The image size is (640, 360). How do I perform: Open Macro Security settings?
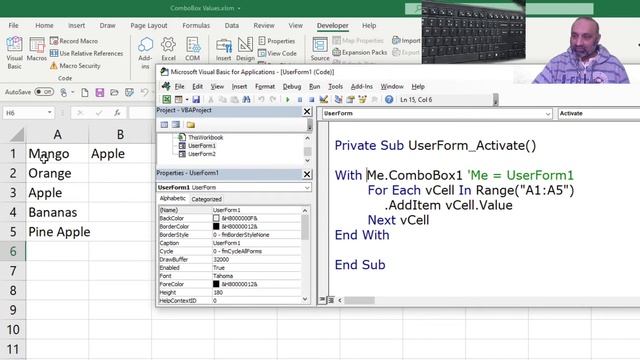(75, 65)
